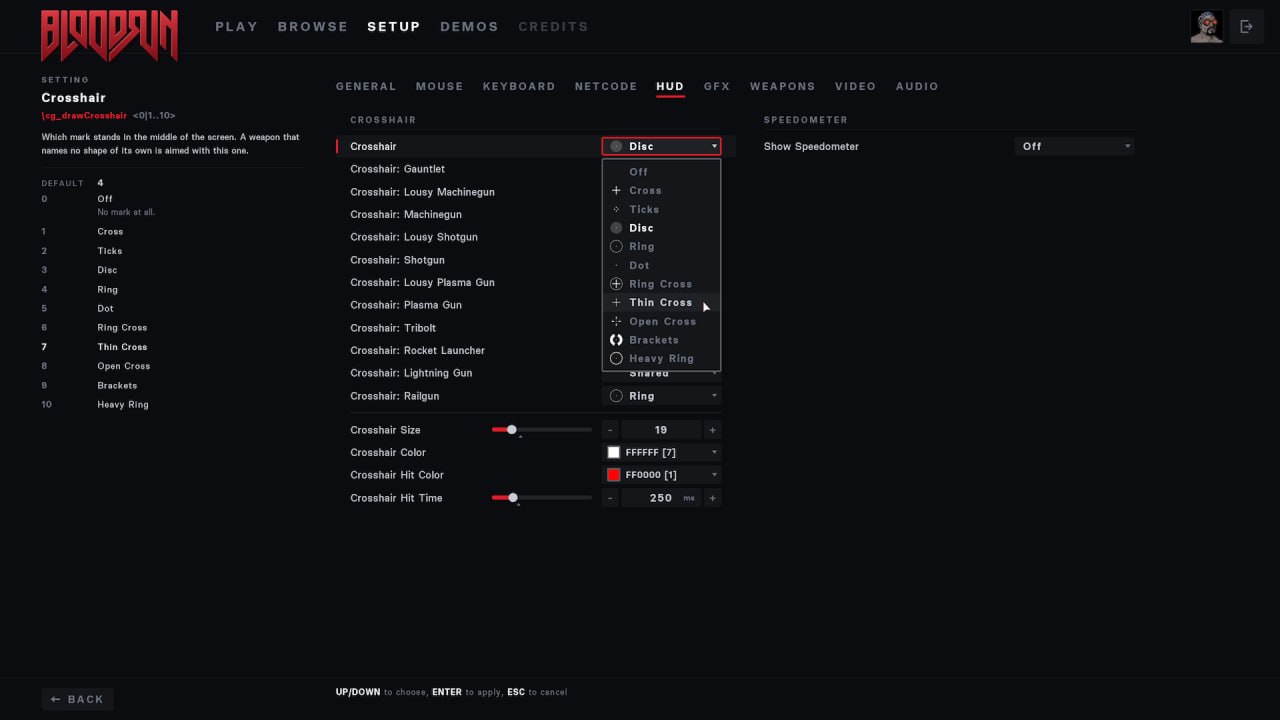The height and width of the screenshot is (720, 1280).
Task: Open the BROWSE menu
Action: click(313, 27)
